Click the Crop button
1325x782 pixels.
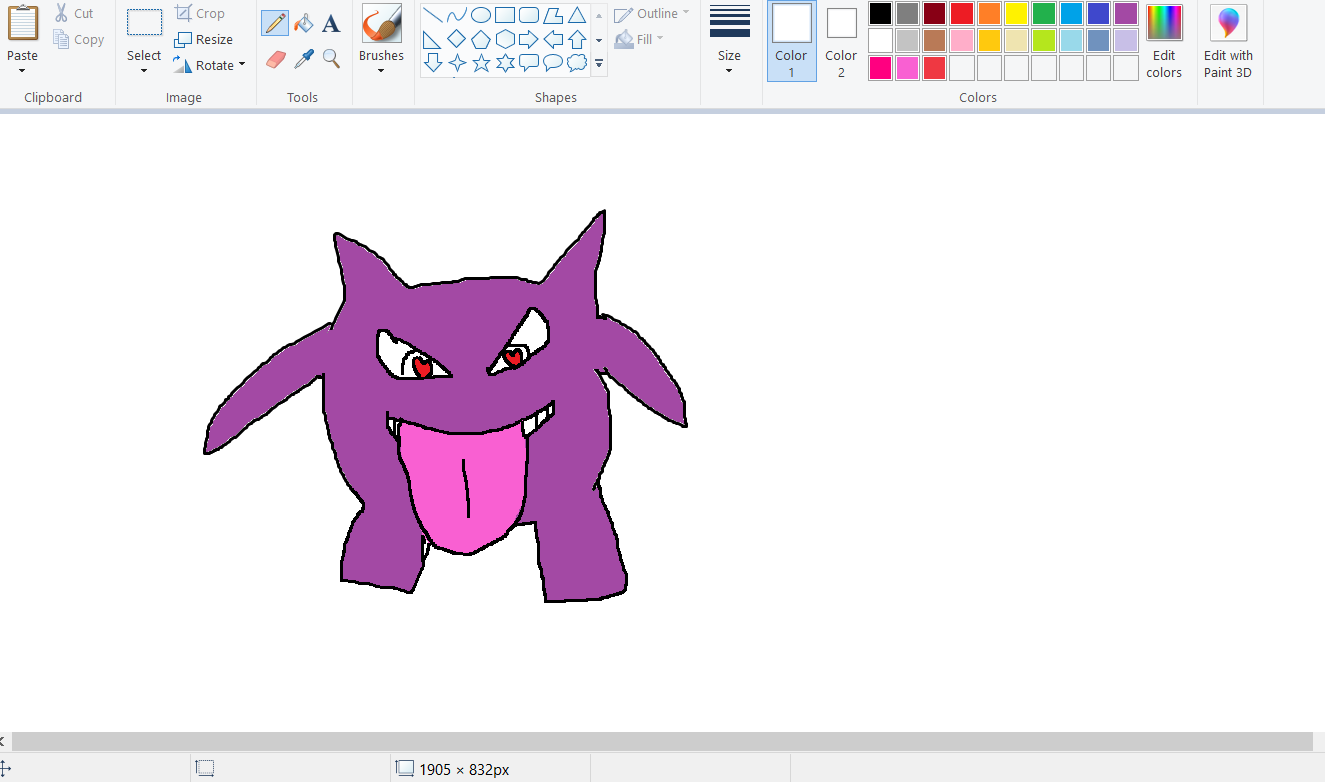click(x=199, y=14)
